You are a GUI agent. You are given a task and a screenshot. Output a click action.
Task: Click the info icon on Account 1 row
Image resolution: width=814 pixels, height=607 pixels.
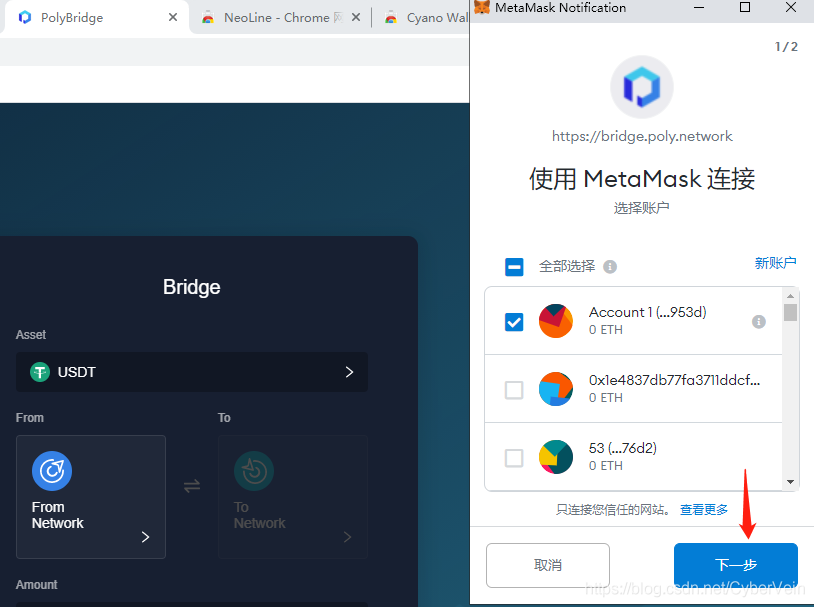point(758,321)
